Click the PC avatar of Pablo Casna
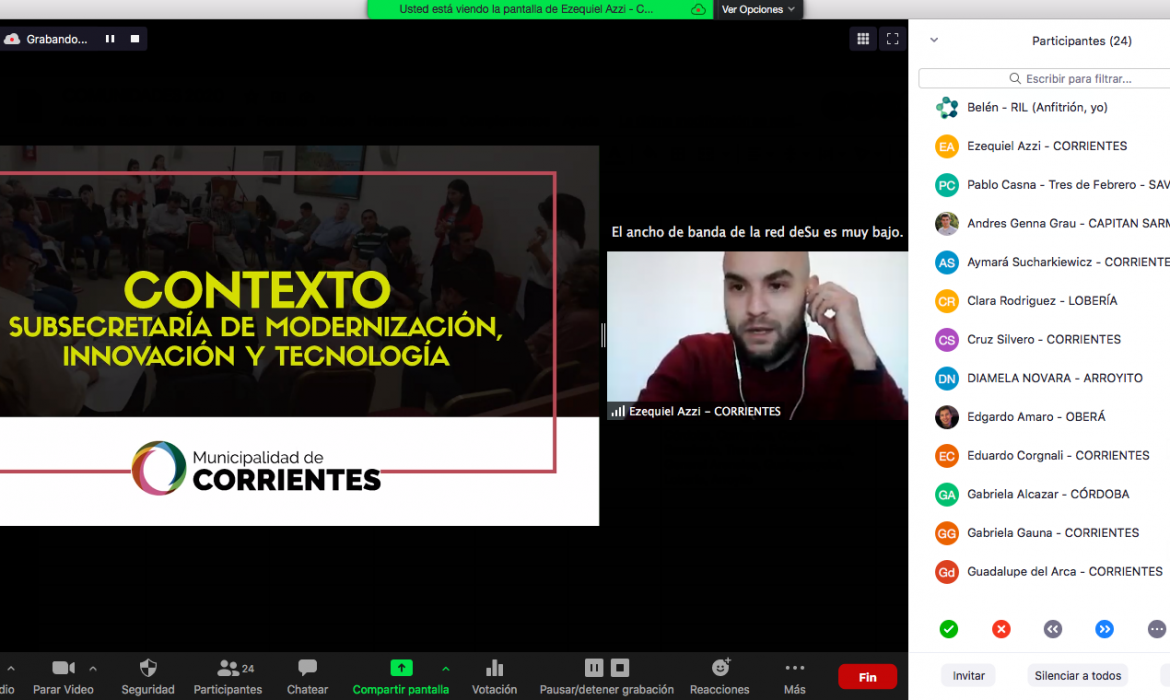This screenshot has height=700, width=1170. [x=947, y=185]
